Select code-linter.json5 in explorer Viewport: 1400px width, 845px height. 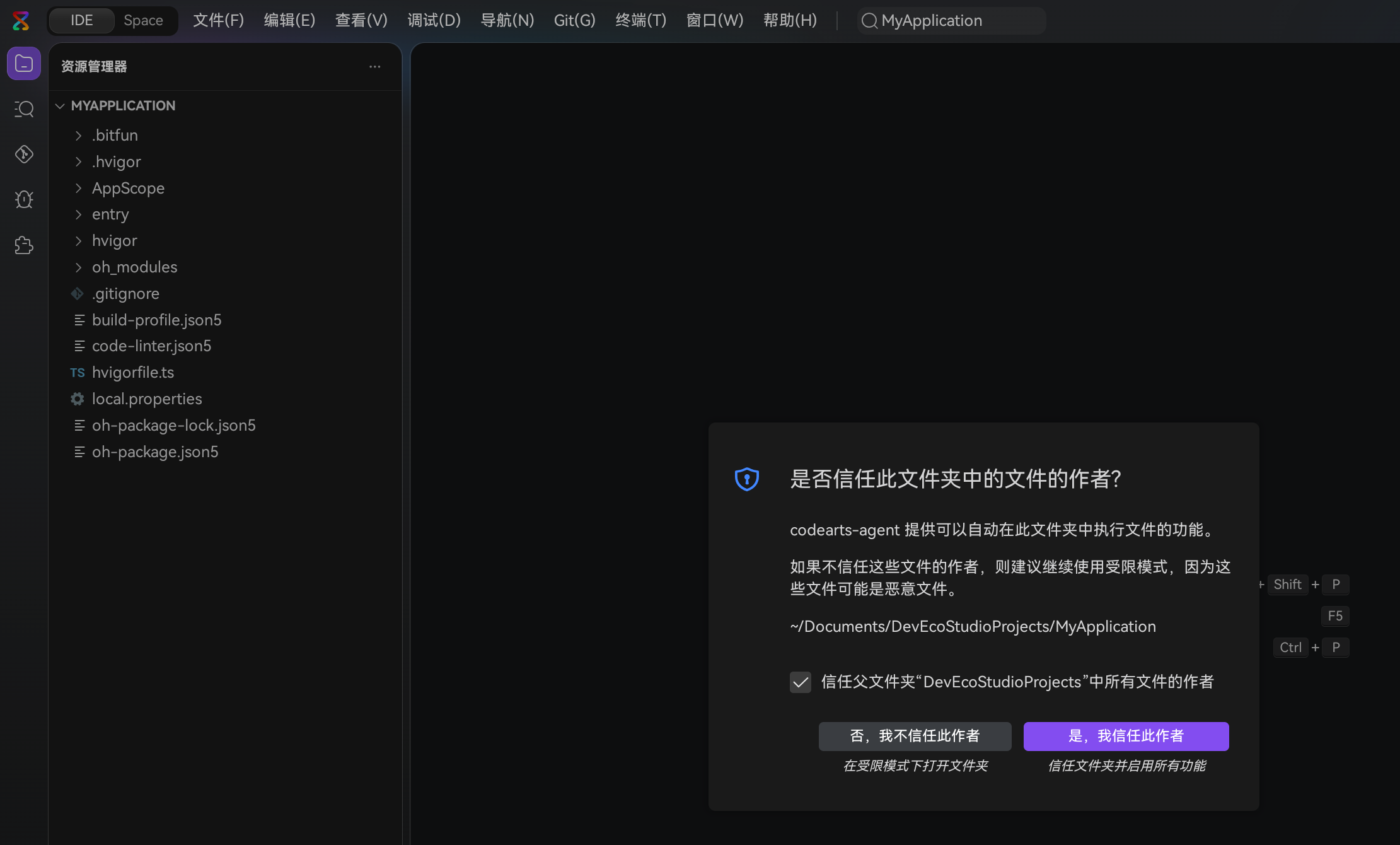click(225, 346)
